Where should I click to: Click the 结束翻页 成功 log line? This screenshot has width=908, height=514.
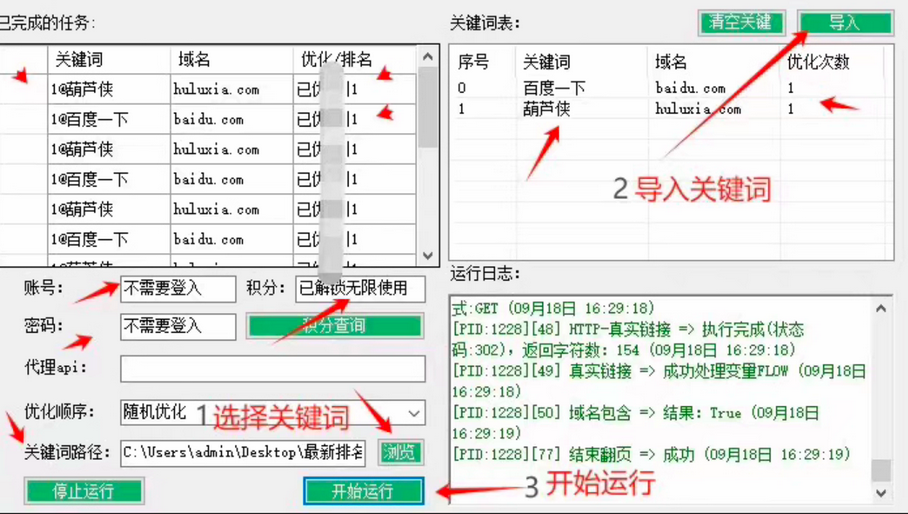point(651,455)
